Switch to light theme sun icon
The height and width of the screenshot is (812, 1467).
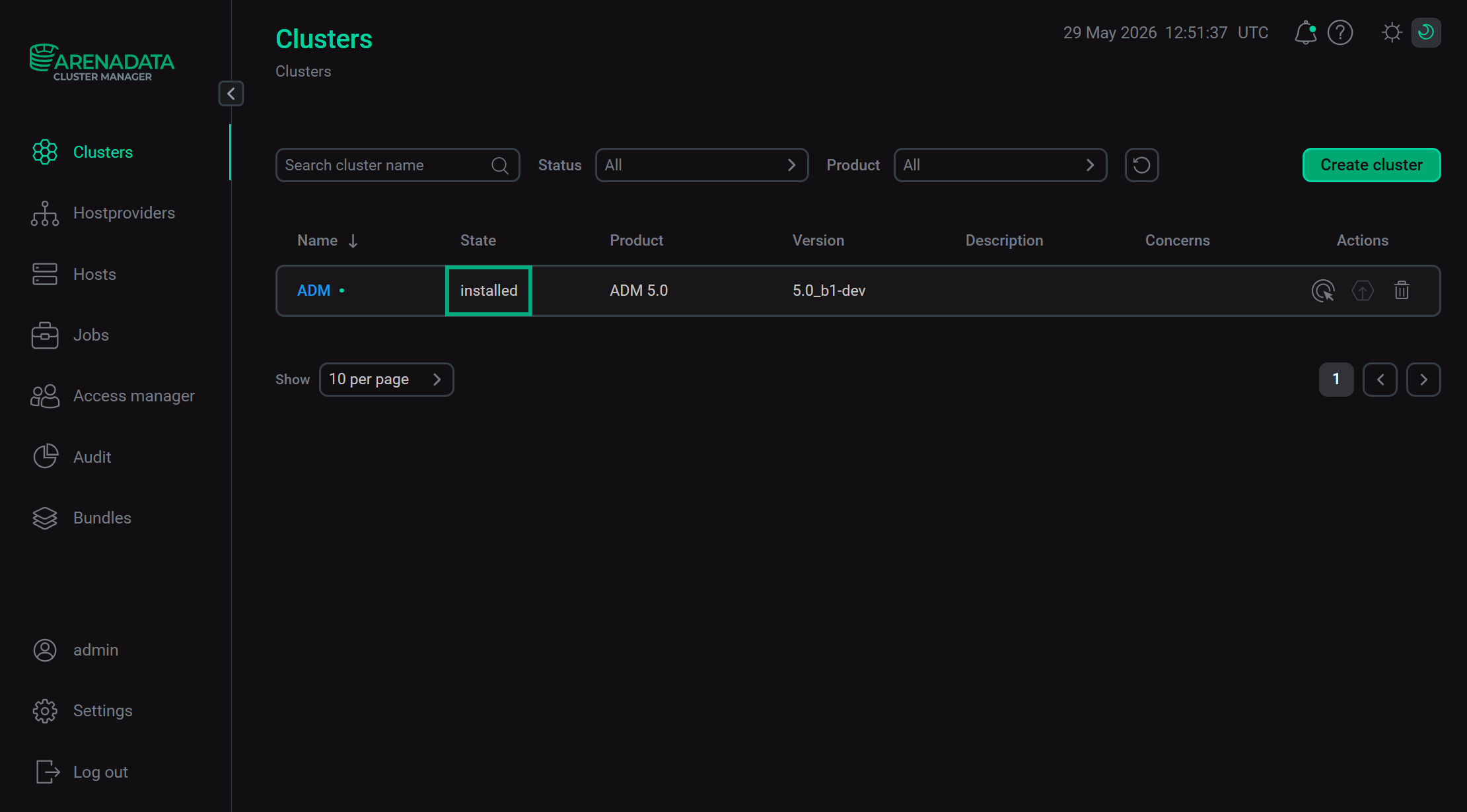click(x=1392, y=32)
